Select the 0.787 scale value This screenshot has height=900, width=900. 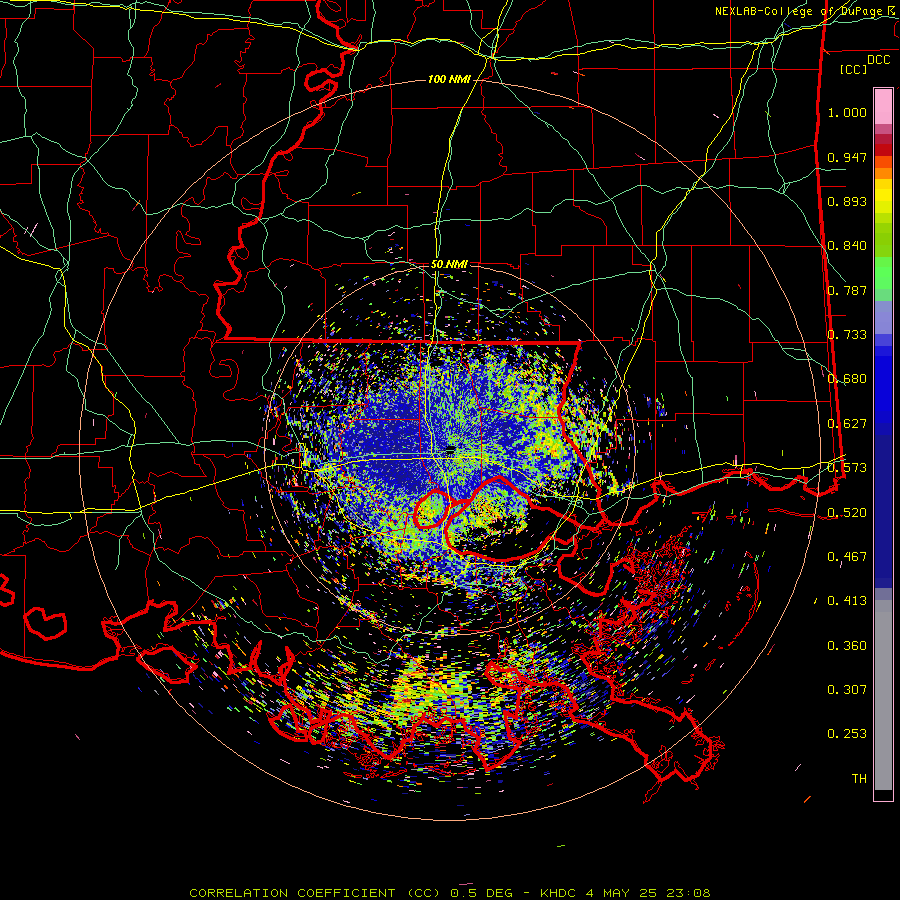click(847, 290)
